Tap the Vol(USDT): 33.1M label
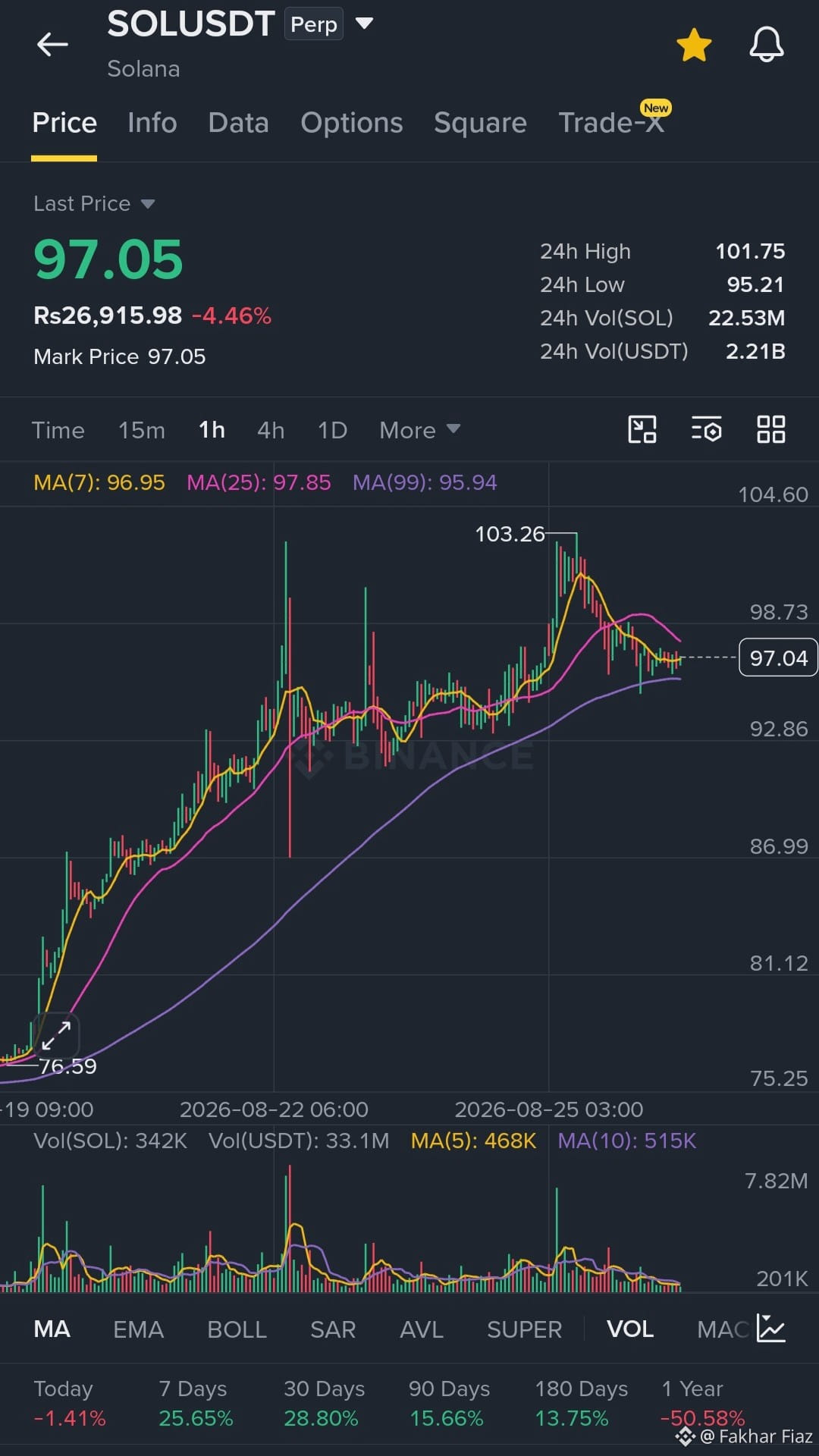The height and width of the screenshot is (1456, 819). tap(299, 1141)
